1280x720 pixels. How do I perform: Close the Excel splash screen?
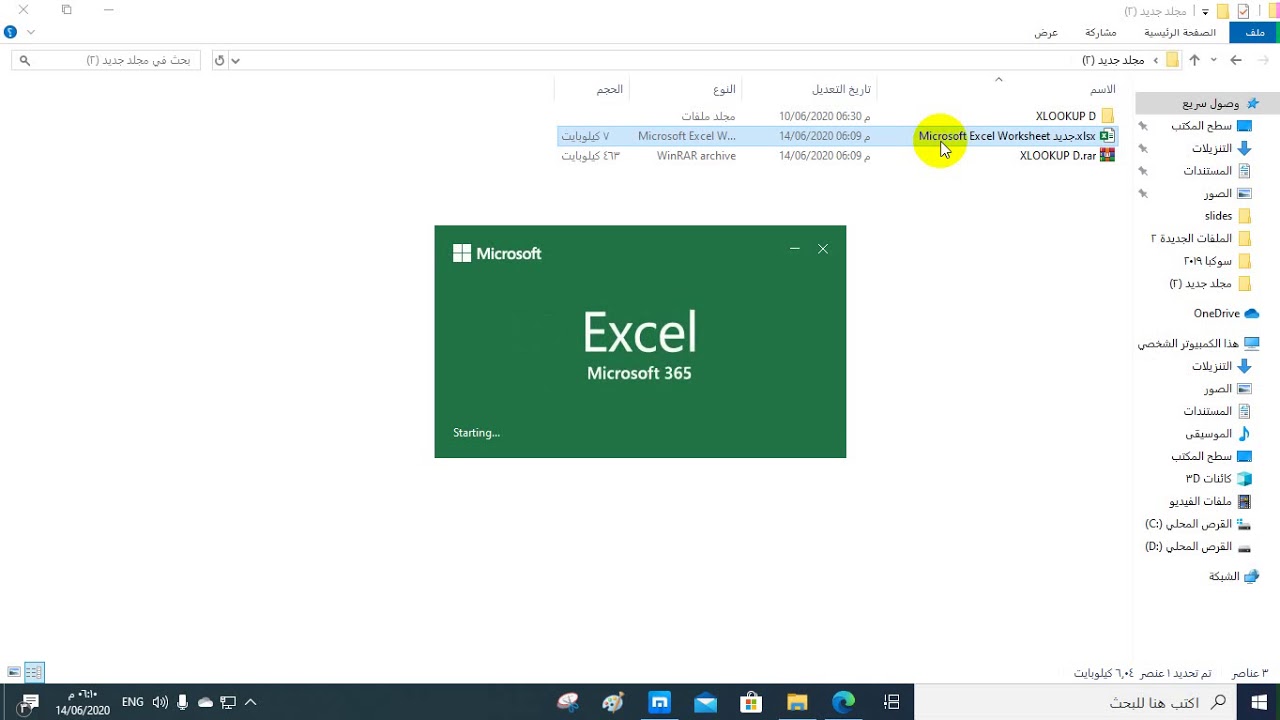(823, 249)
